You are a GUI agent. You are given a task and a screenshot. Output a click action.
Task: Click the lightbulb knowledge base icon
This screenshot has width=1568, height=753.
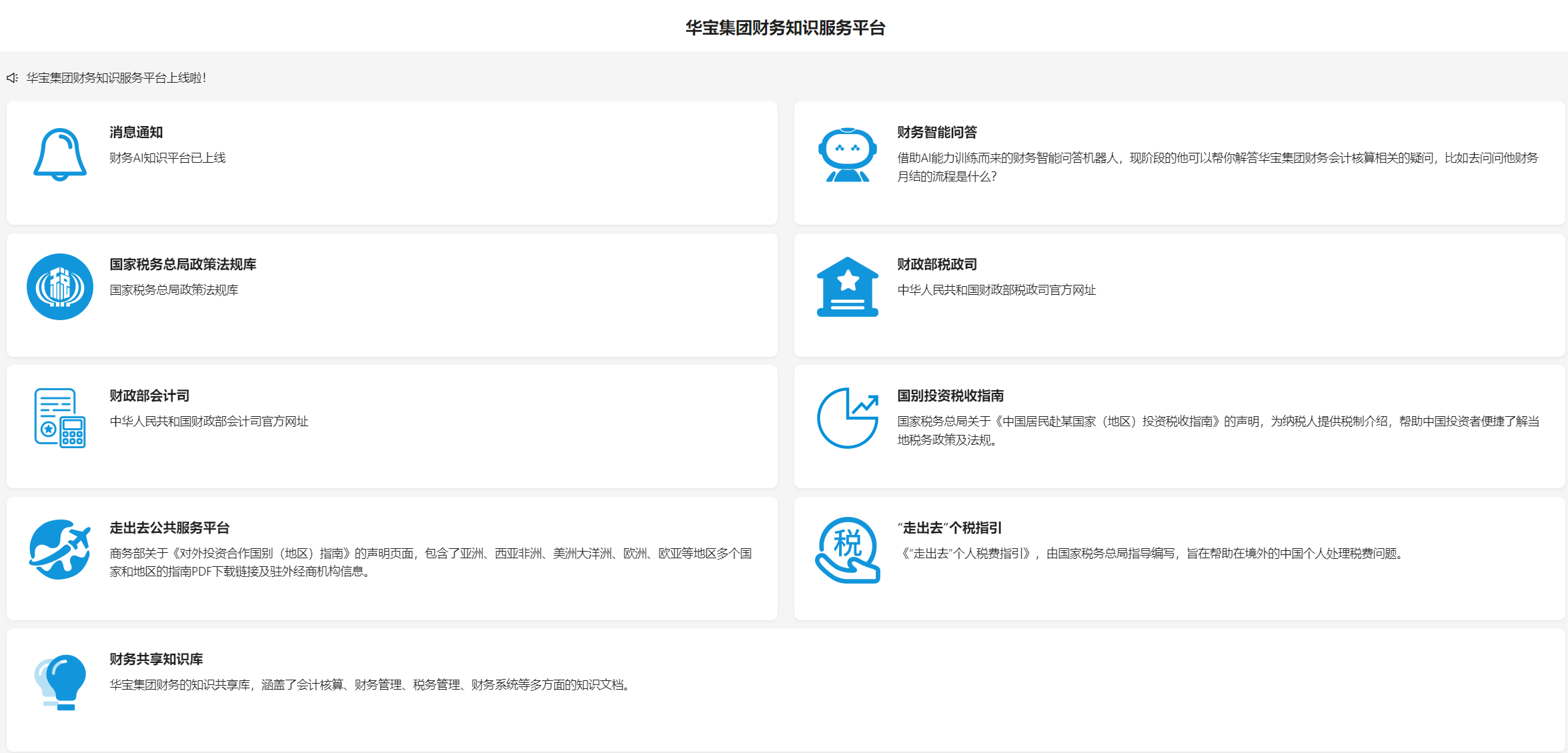pyautogui.click(x=60, y=682)
